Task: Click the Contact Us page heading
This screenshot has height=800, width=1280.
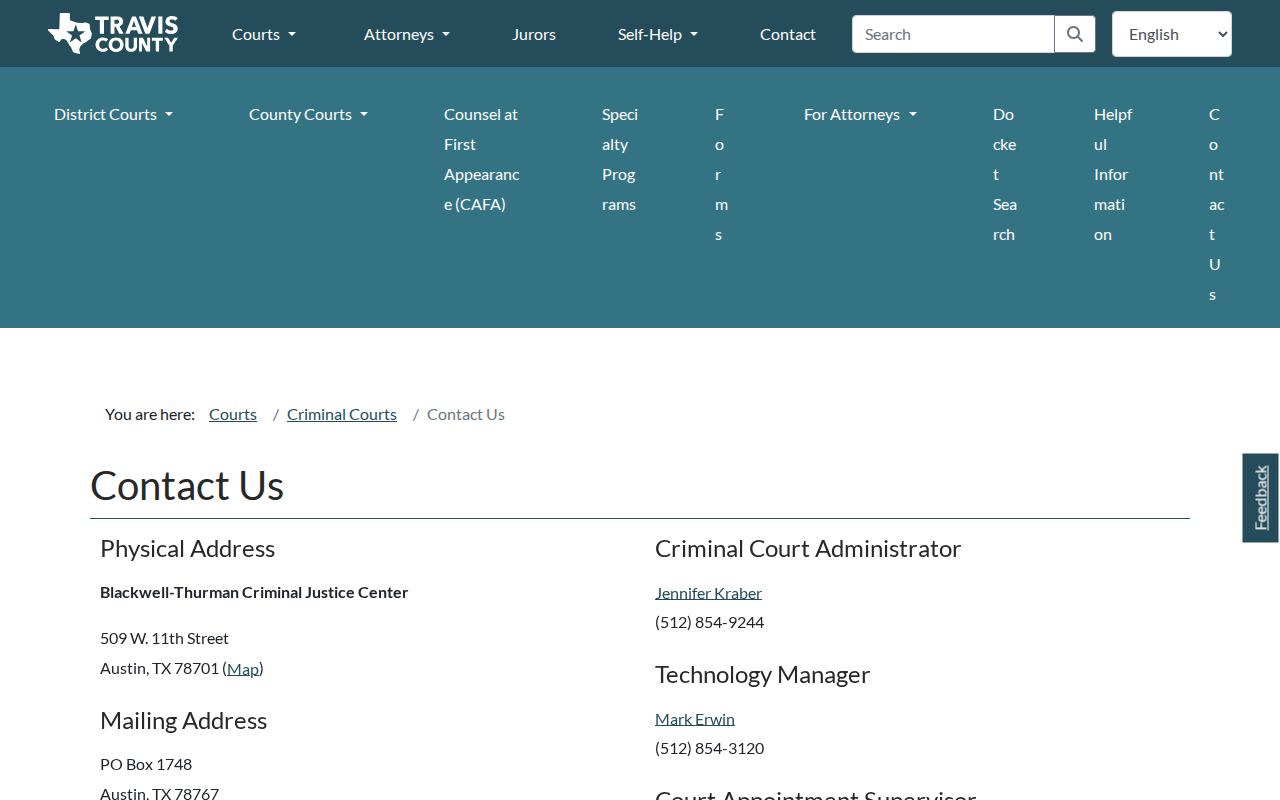Action: (x=187, y=486)
